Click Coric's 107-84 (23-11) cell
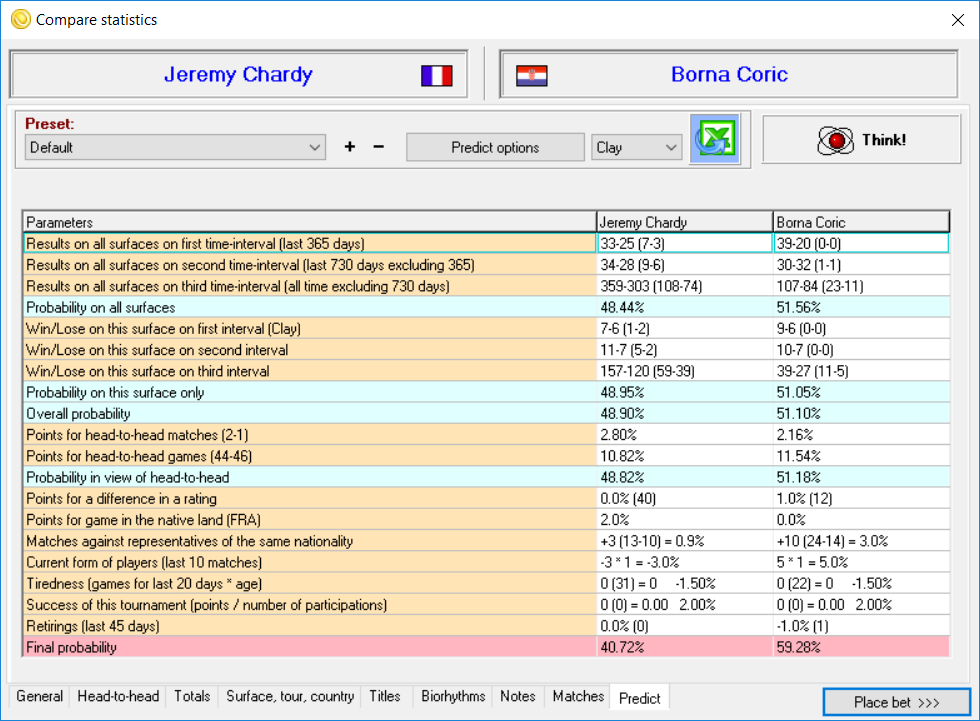980x721 pixels. pos(861,286)
